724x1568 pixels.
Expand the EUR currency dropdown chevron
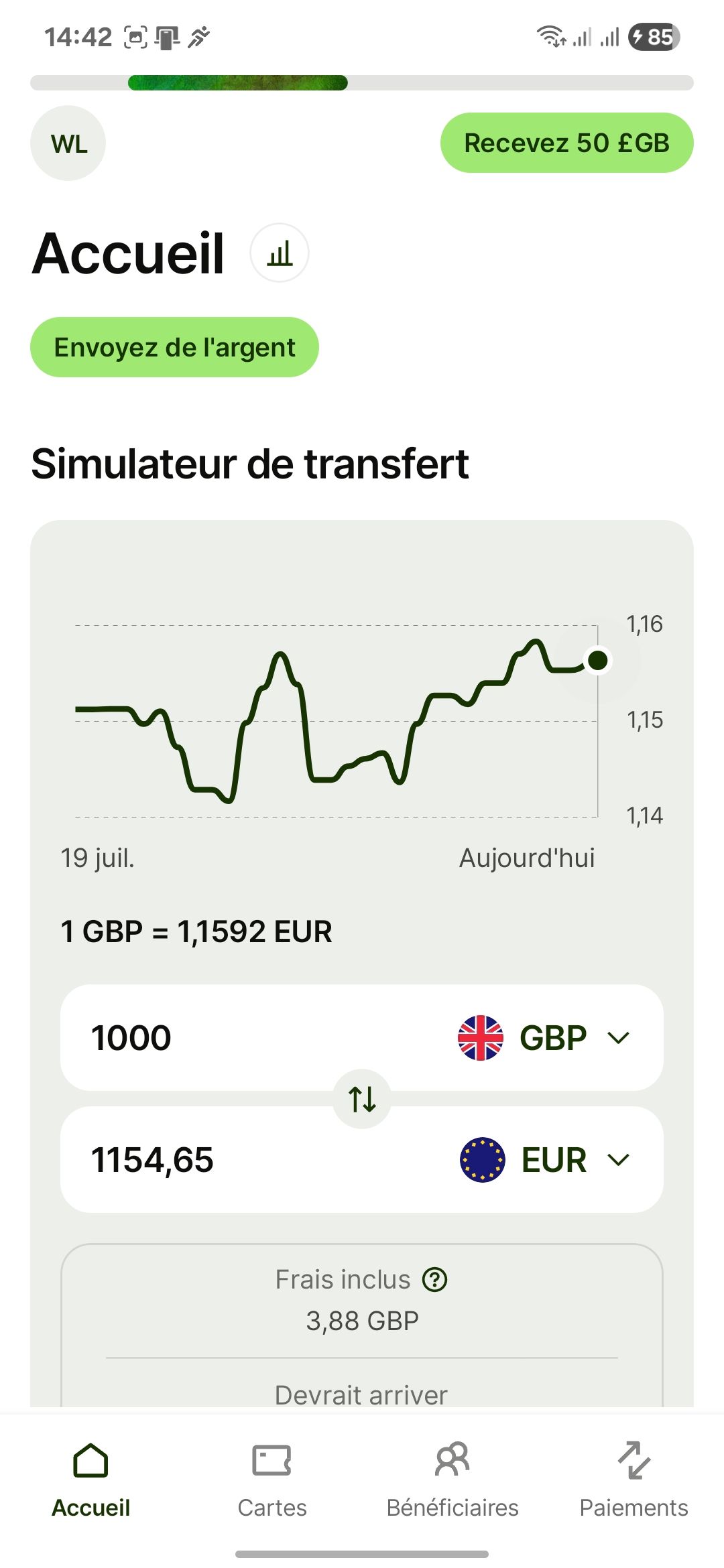click(x=618, y=1160)
